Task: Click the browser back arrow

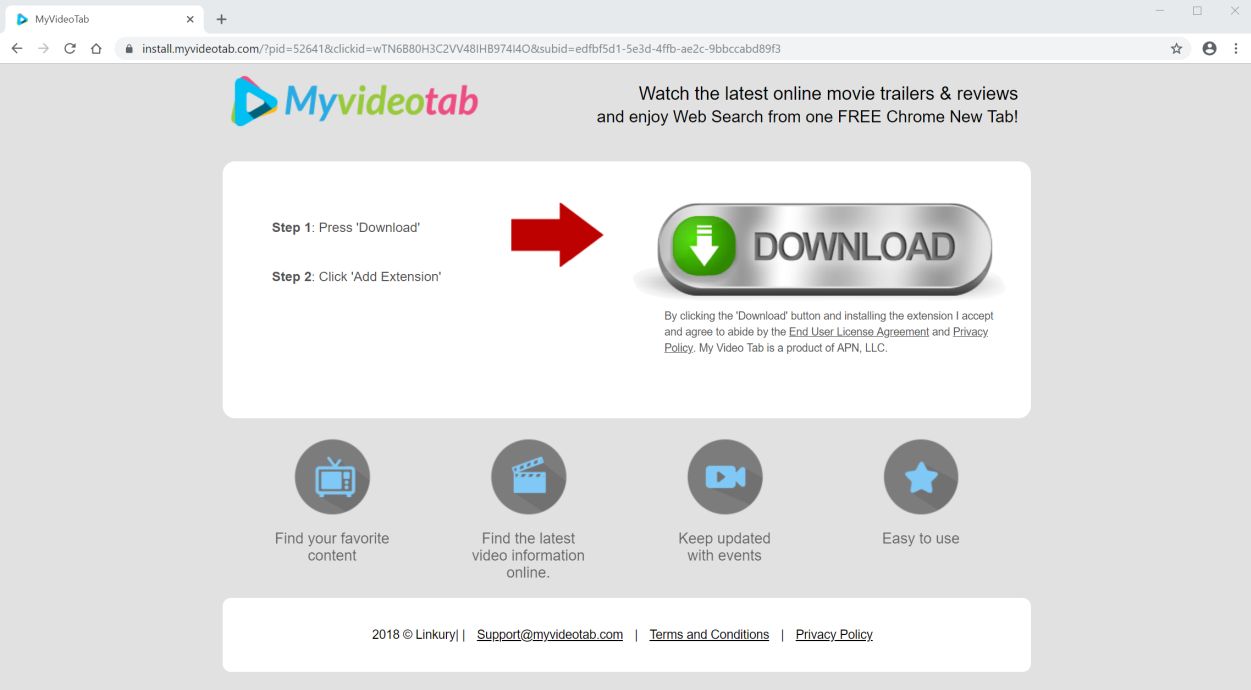Action: [16, 47]
